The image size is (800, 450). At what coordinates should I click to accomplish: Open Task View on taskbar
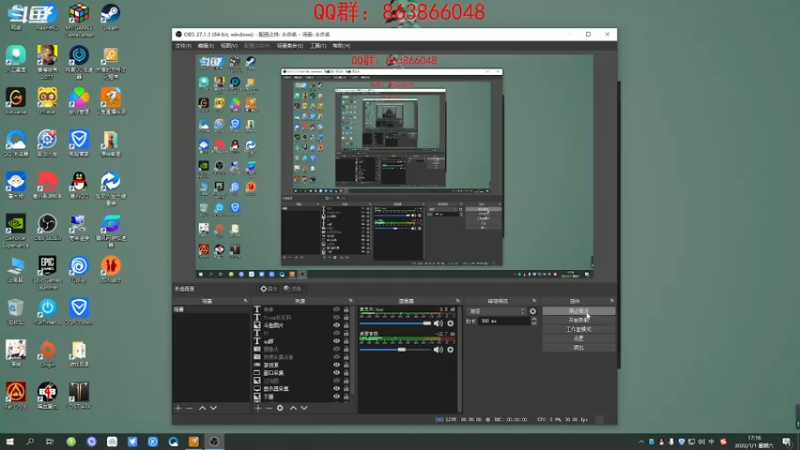coord(49,441)
